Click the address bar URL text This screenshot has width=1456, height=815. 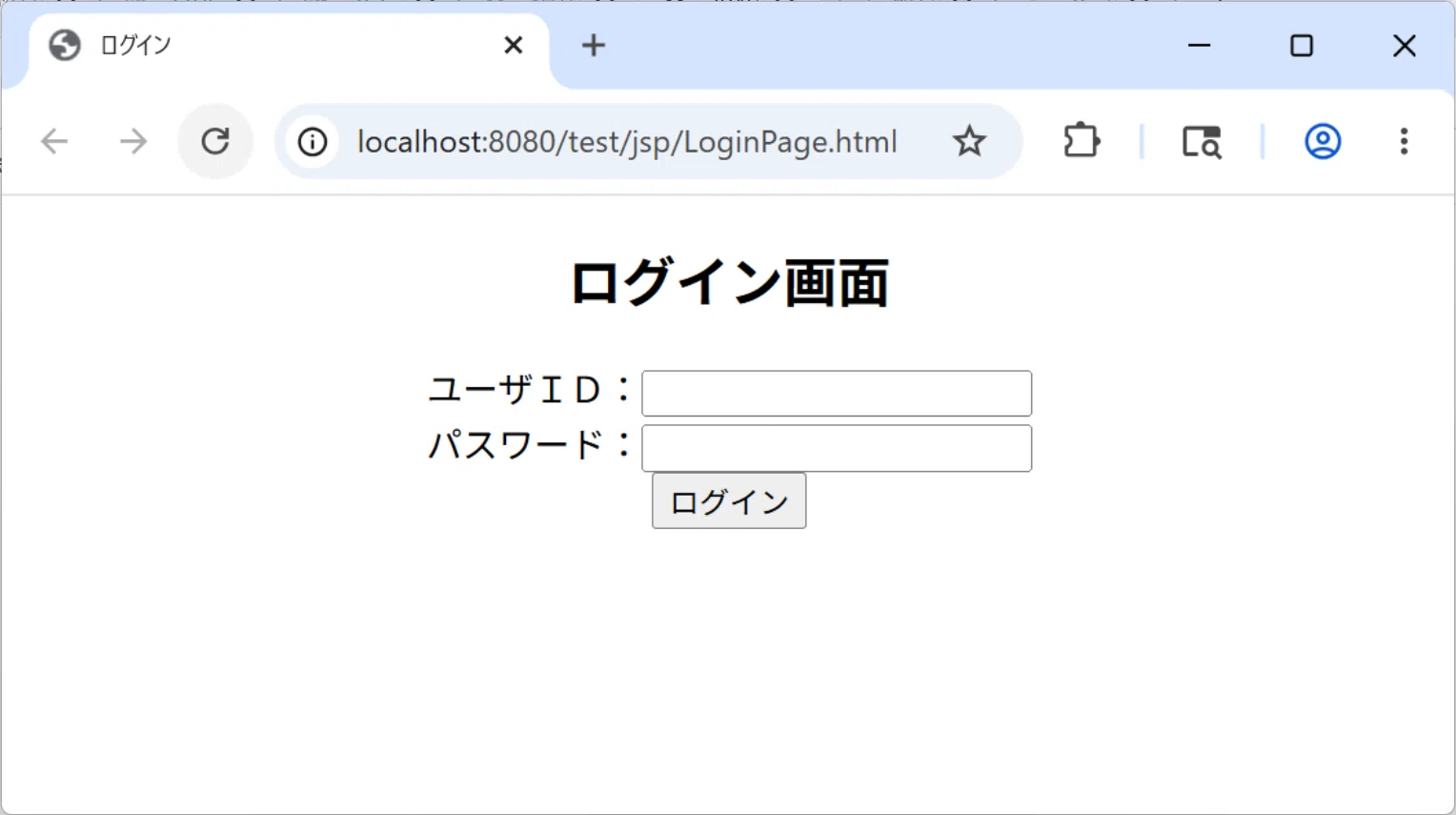pos(627,142)
